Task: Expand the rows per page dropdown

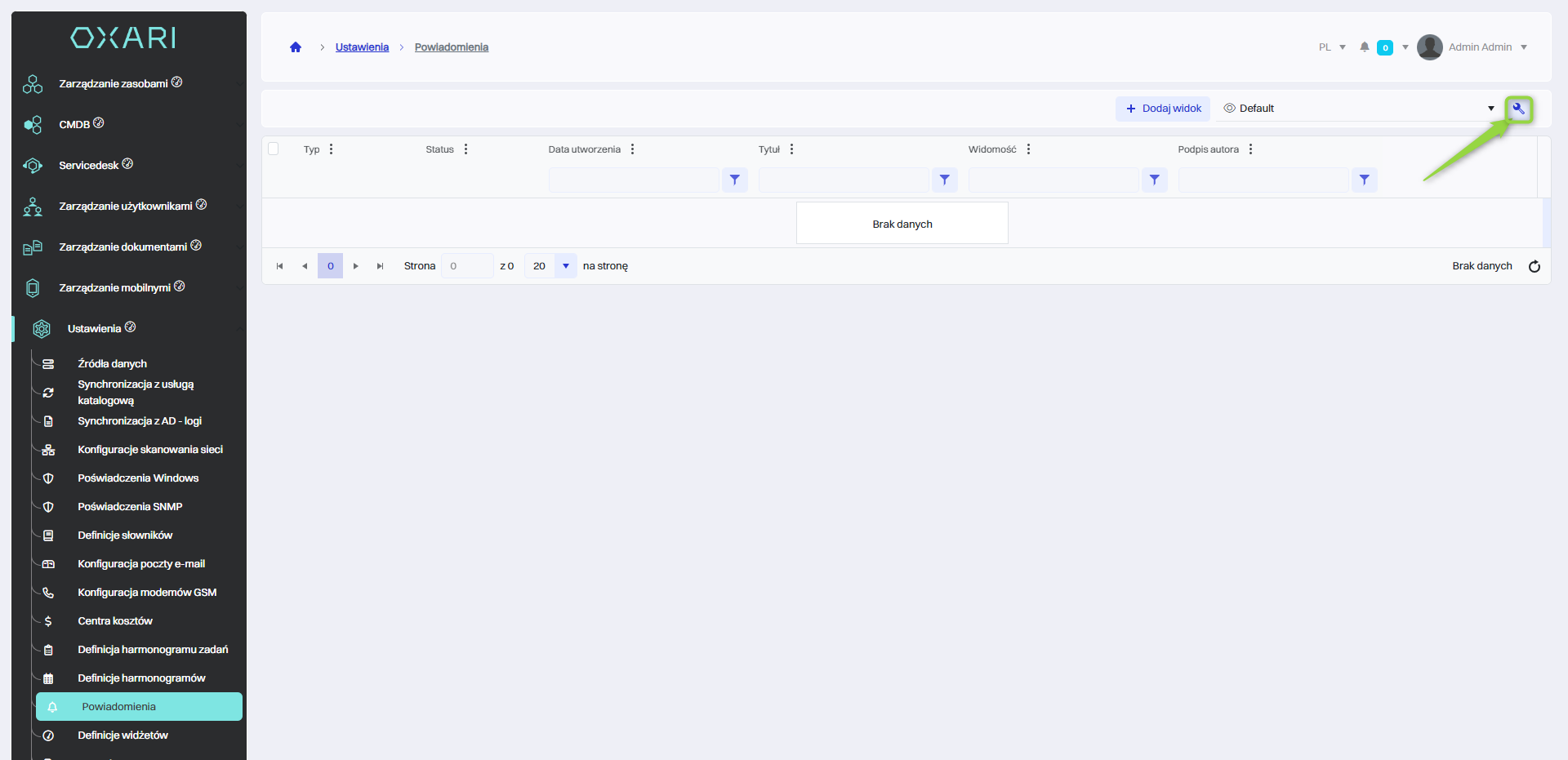Action: pyautogui.click(x=565, y=266)
